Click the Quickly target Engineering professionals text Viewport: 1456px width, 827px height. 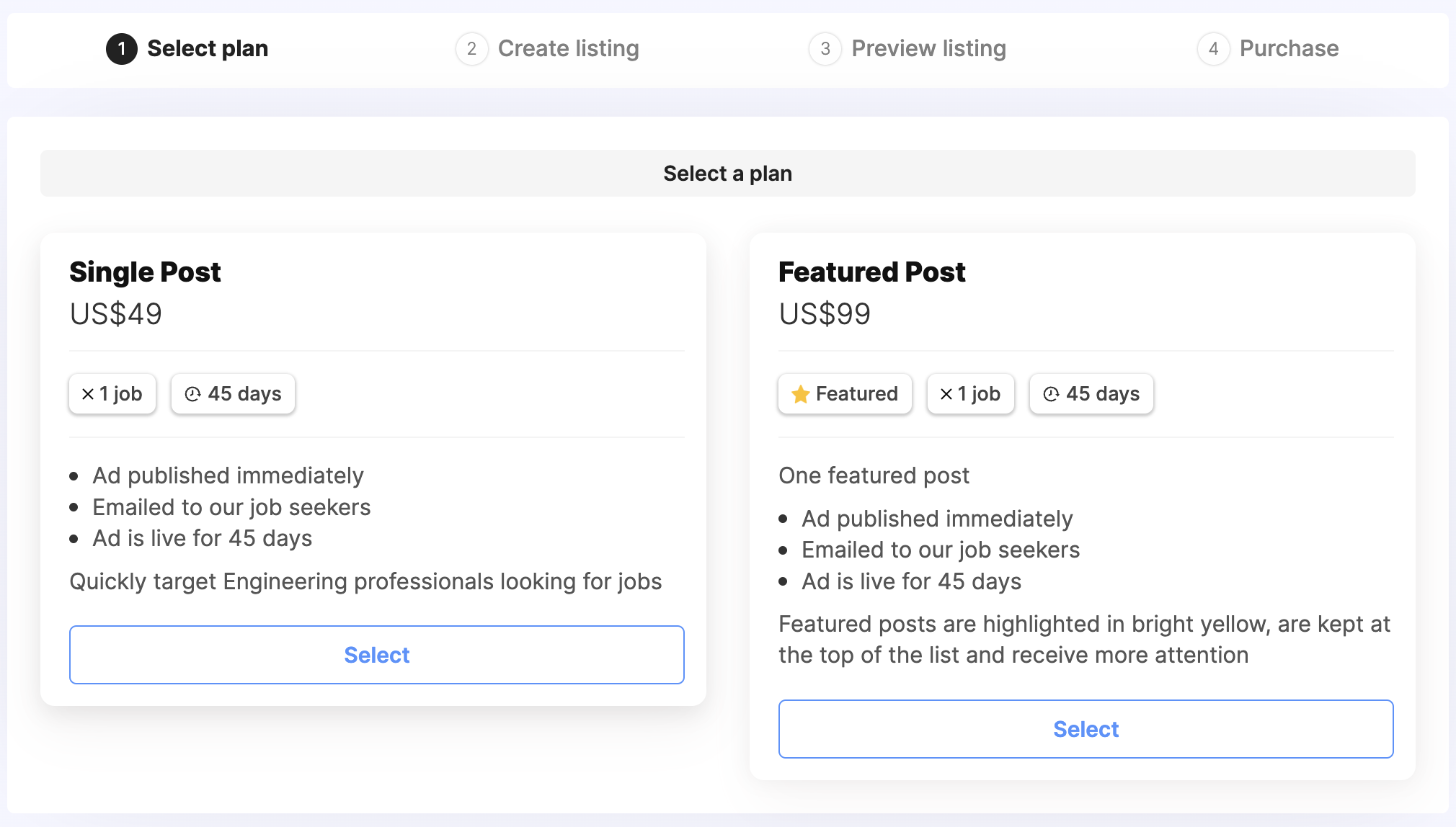(x=365, y=581)
